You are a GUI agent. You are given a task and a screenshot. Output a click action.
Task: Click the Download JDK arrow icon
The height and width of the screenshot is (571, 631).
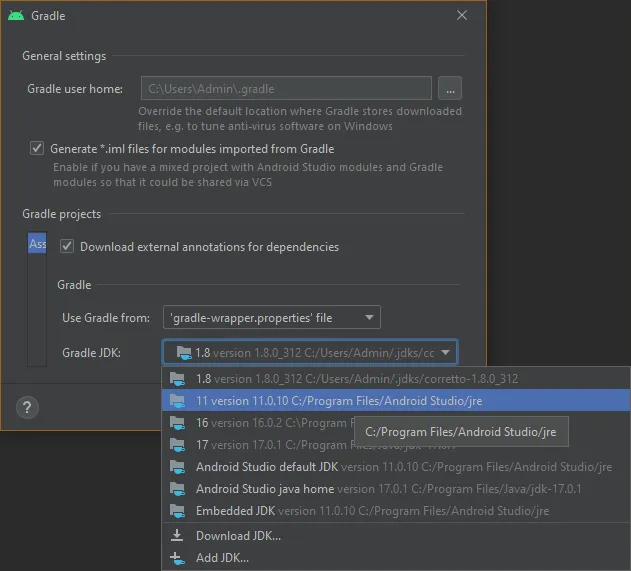coord(177,535)
